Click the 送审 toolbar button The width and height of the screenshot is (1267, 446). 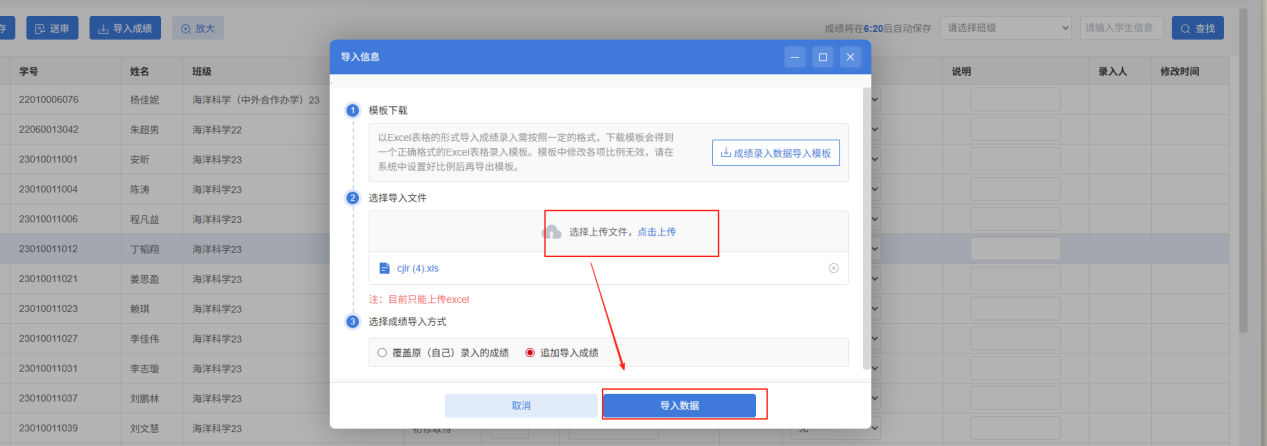tap(52, 28)
